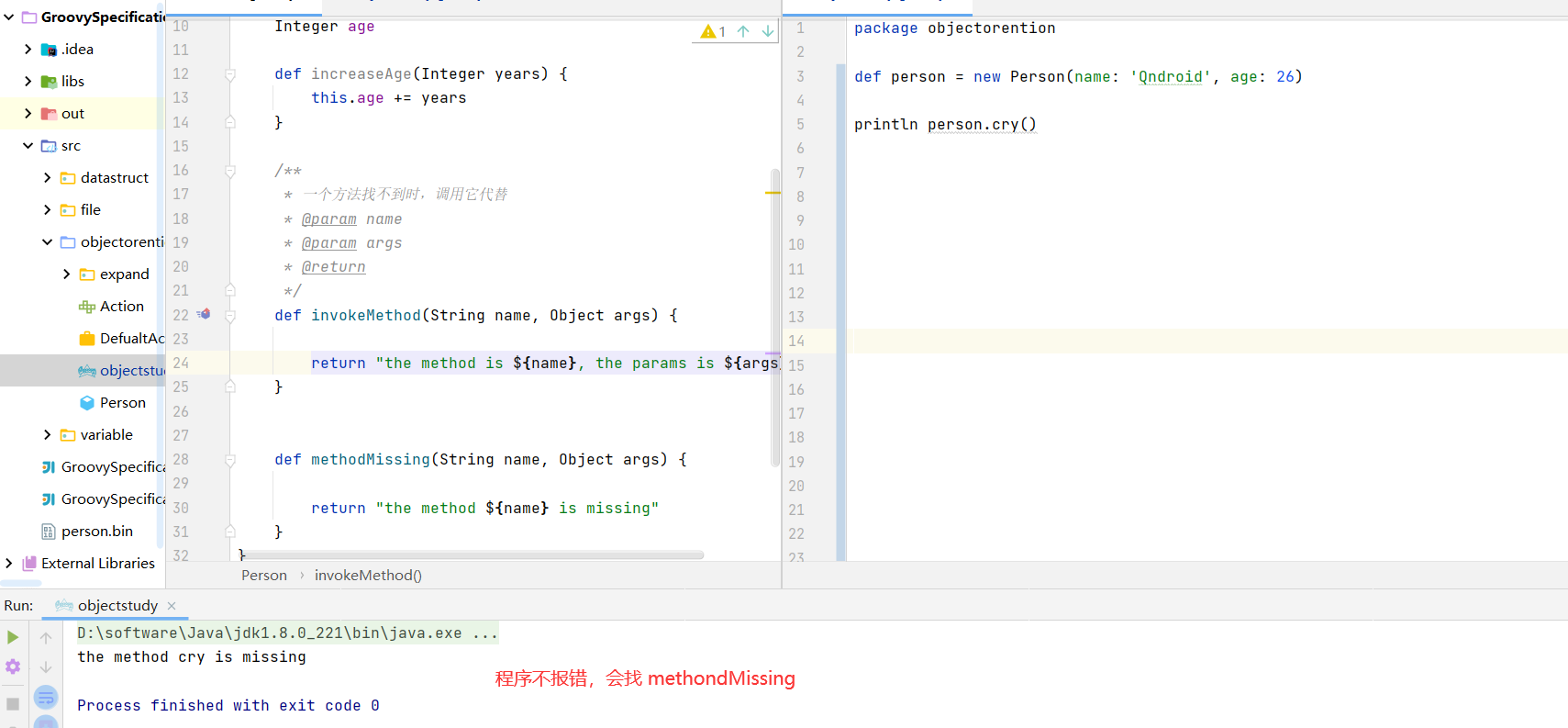Click the warning triangle inspection indicator
The width and height of the screenshot is (1568, 728).
point(713,32)
